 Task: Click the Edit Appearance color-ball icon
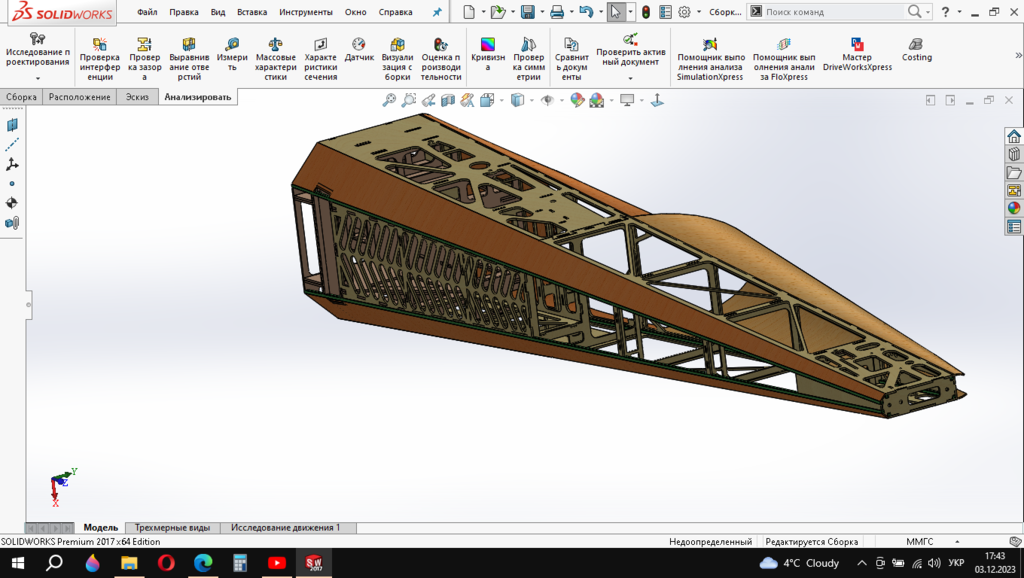(577, 100)
